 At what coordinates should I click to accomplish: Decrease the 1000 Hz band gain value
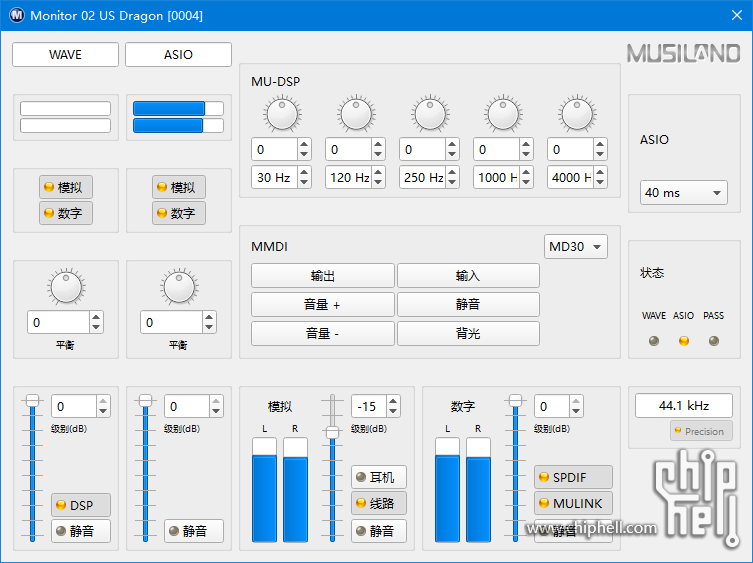tap(526, 154)
